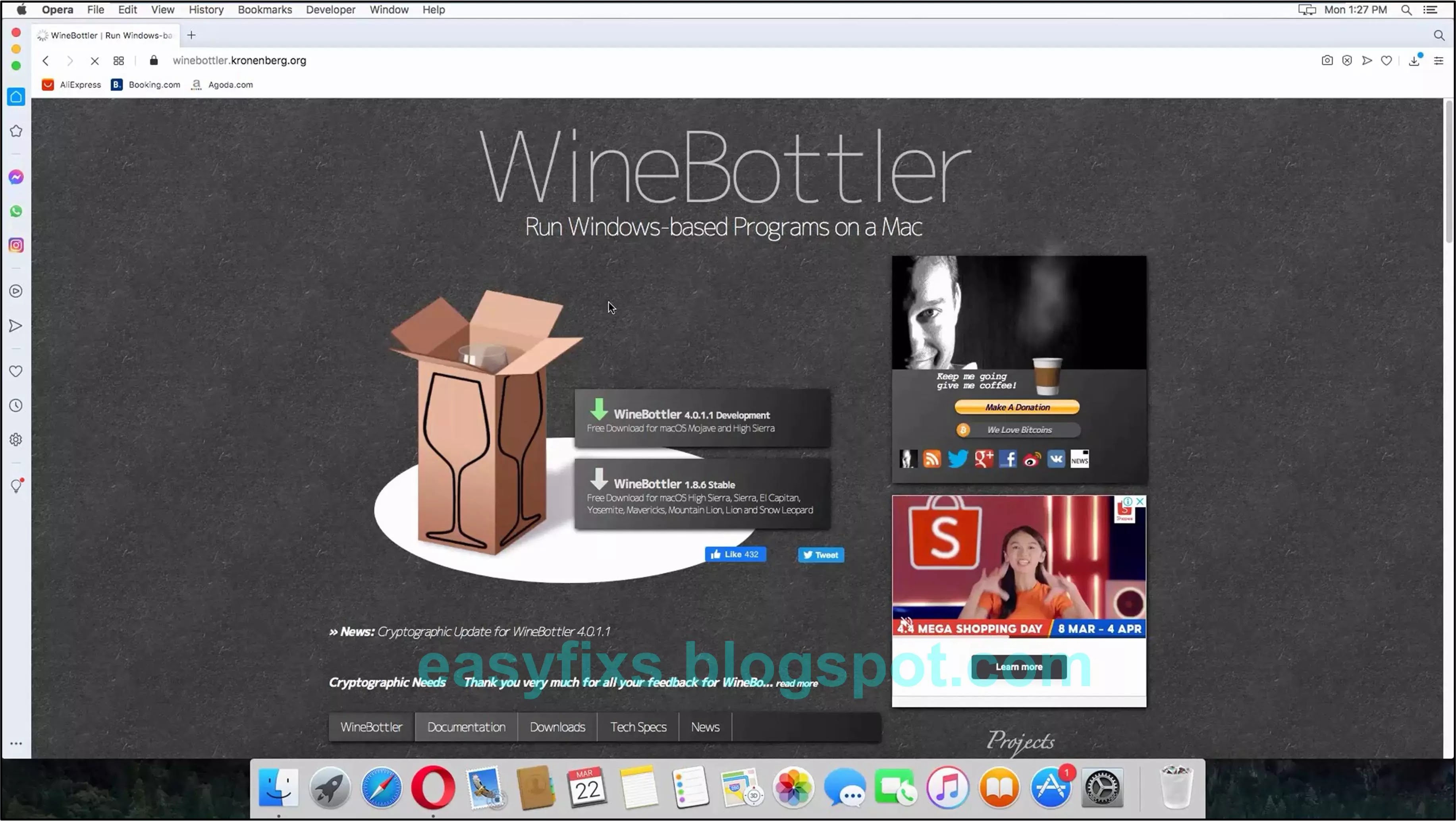Open the Weibo social icon
The image size is (1456, 821).
tap(1032, 459)
